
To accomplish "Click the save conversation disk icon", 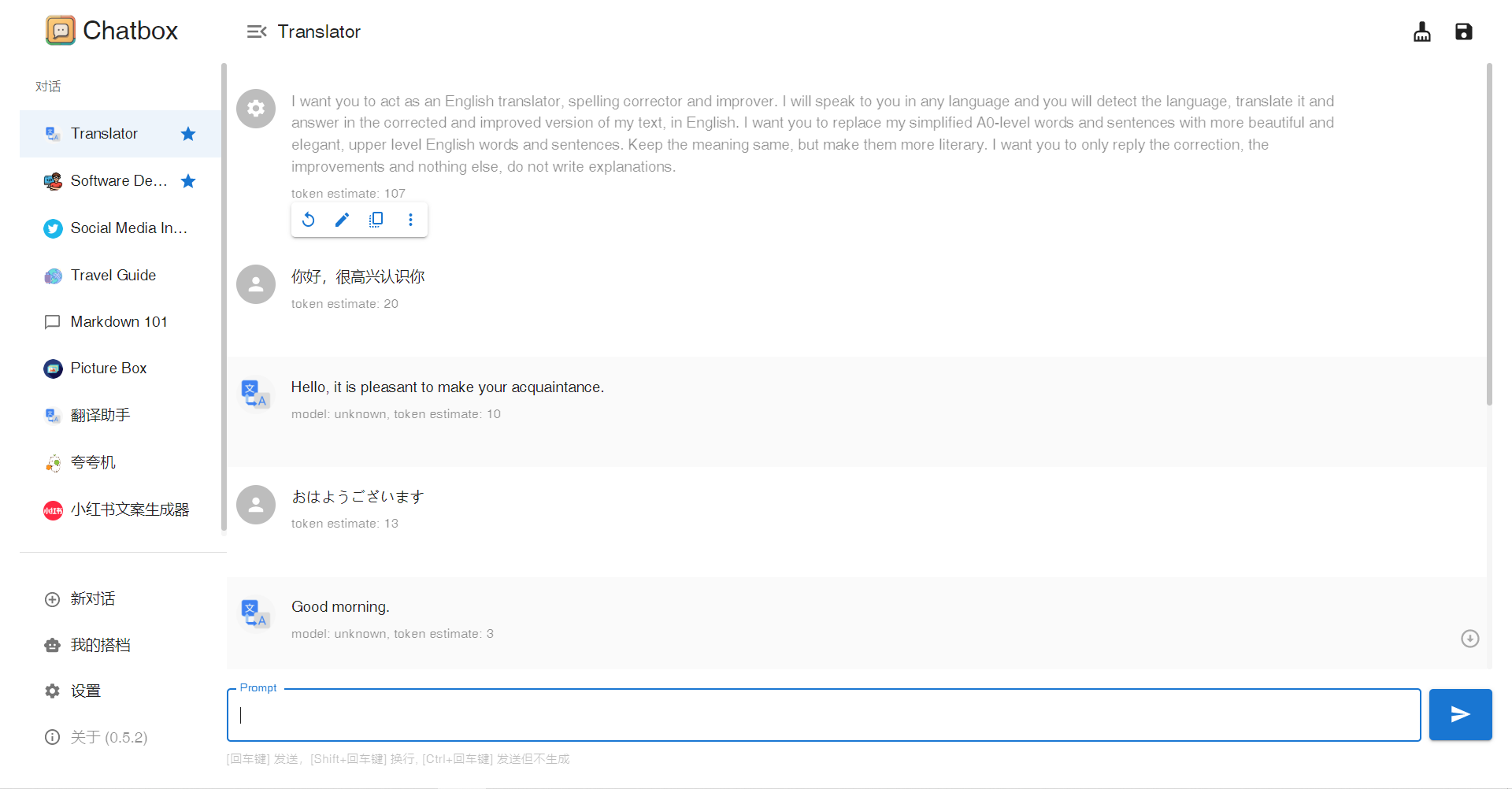I will (x=1463, y=31).
